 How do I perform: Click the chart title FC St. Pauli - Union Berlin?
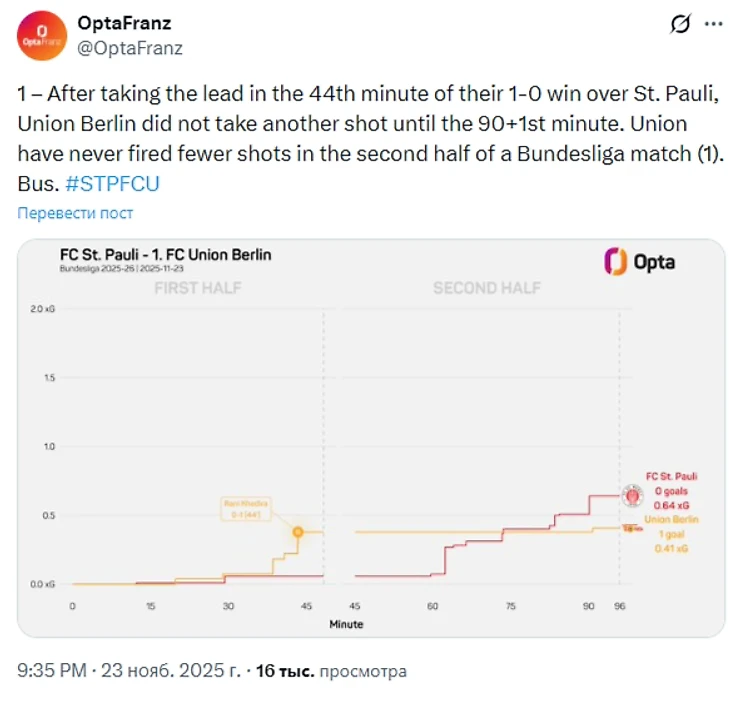(x=166, y=255)
